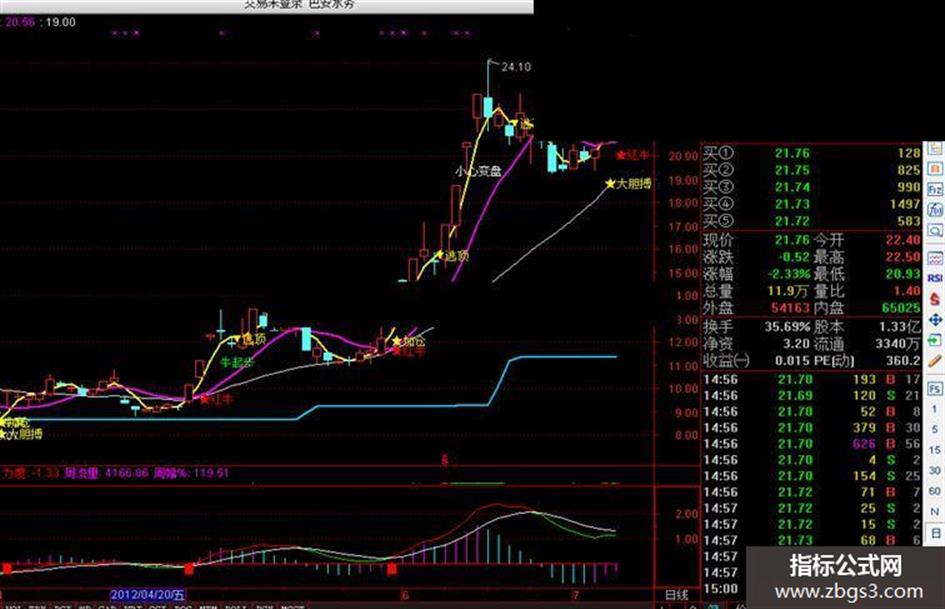Click the 周流量 4166.86 indicator readout
The height and width of the screenshot is (609, 945).
point(106,473)
